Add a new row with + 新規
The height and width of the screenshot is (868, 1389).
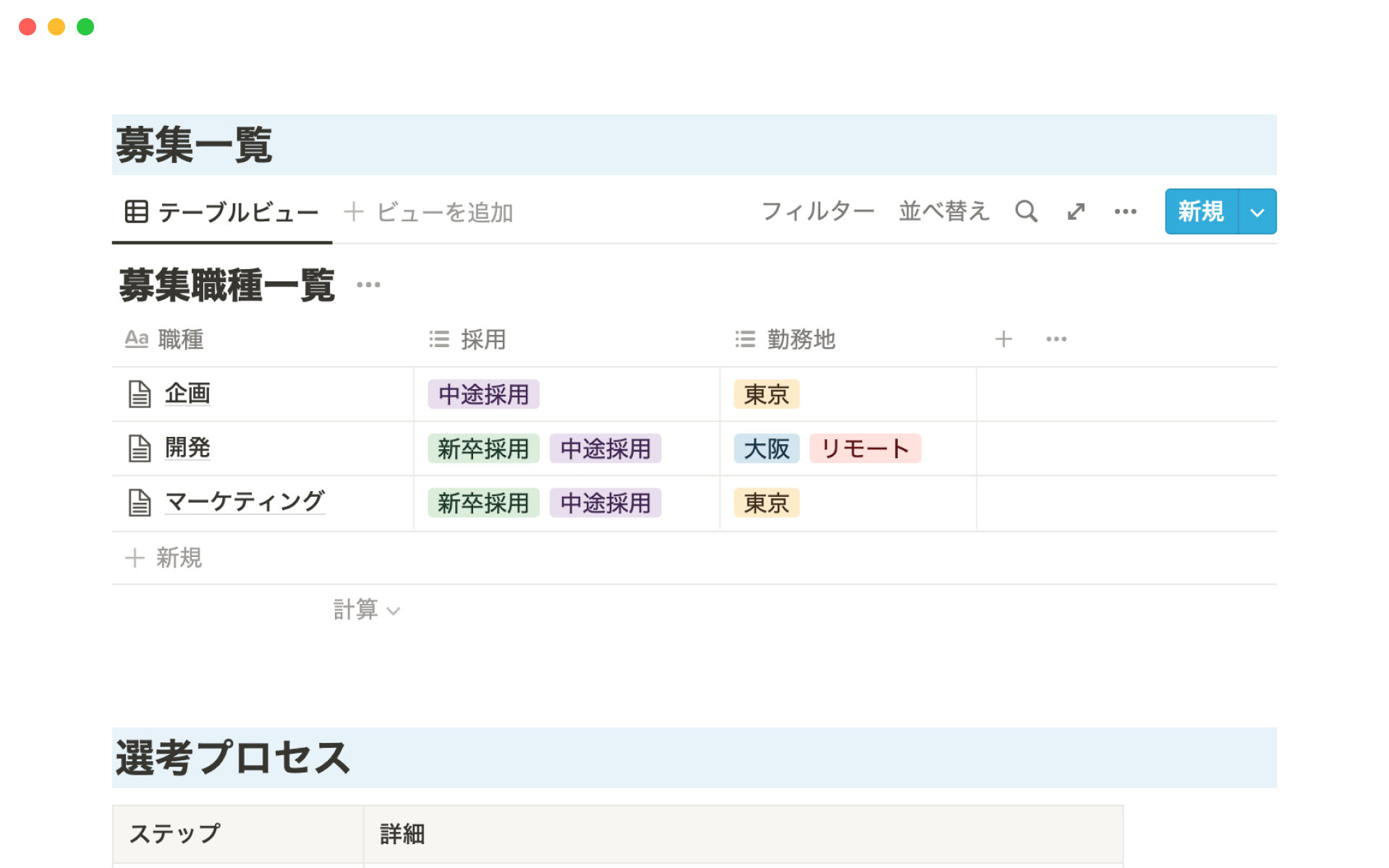(x=165, y=558)
